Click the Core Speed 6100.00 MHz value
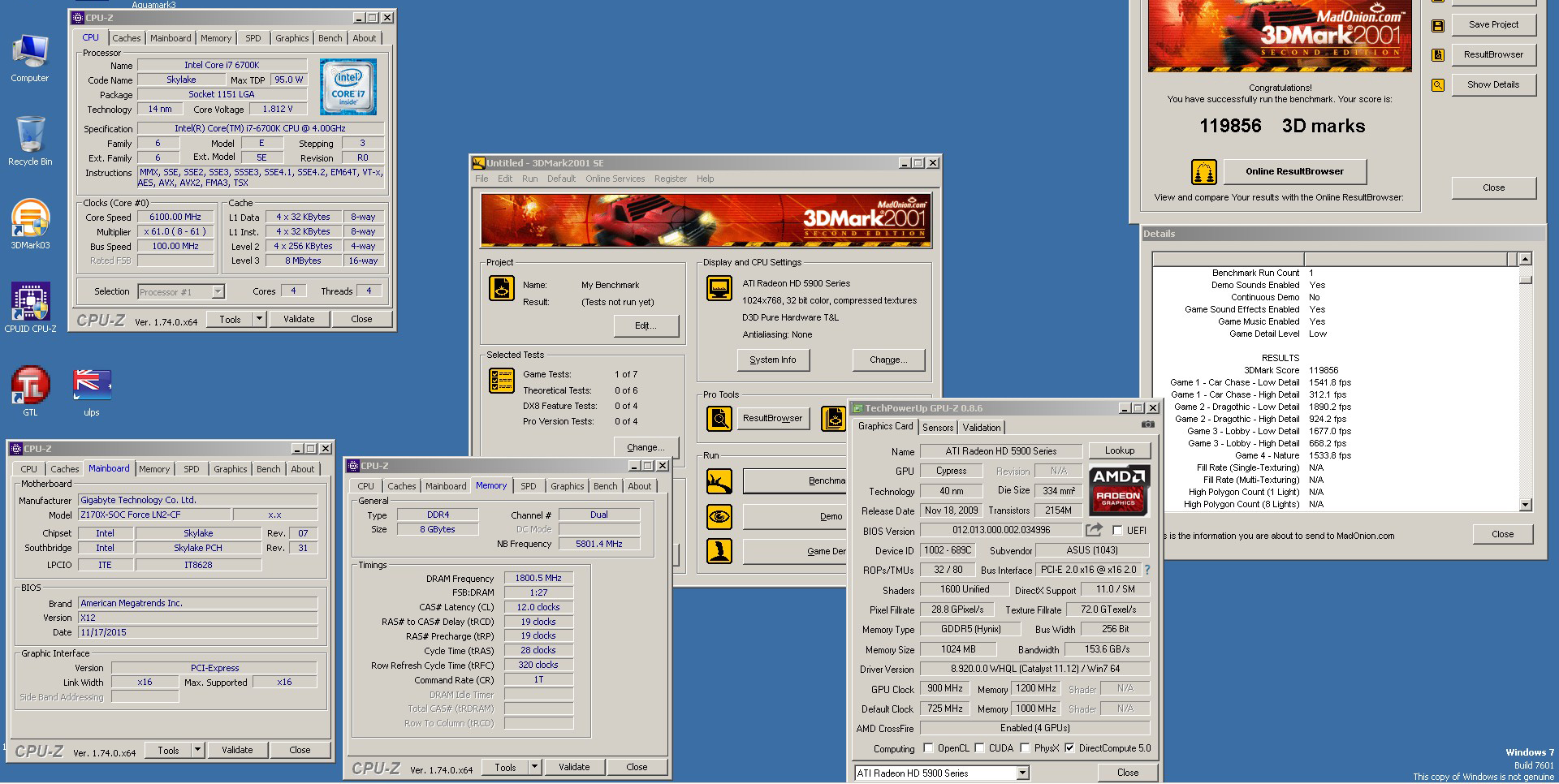This screenshot has height=784, width=1559. coord(175,217)
